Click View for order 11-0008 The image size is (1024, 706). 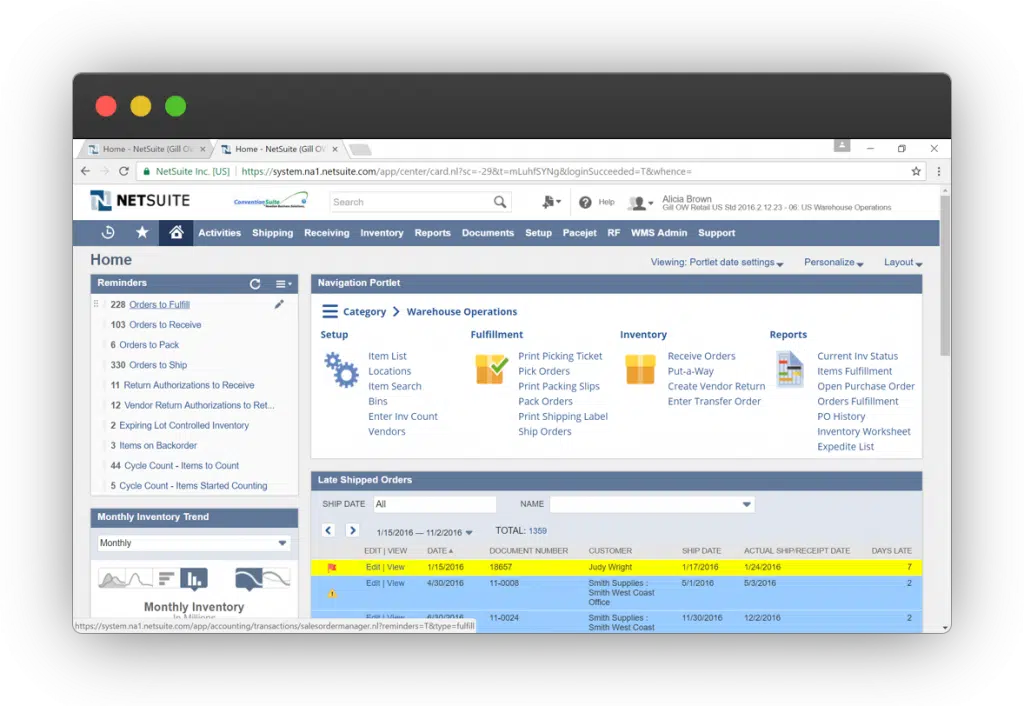396,583
